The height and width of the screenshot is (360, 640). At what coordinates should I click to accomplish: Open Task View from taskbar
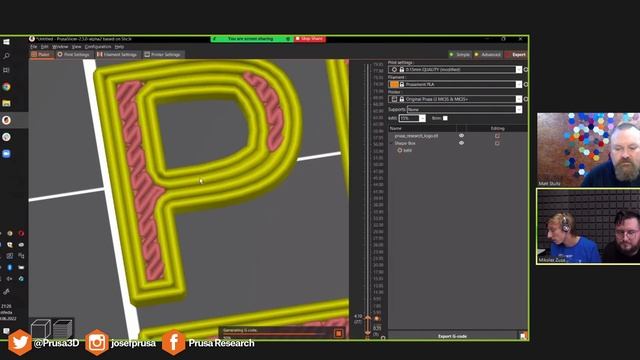(x=6, y=70)
